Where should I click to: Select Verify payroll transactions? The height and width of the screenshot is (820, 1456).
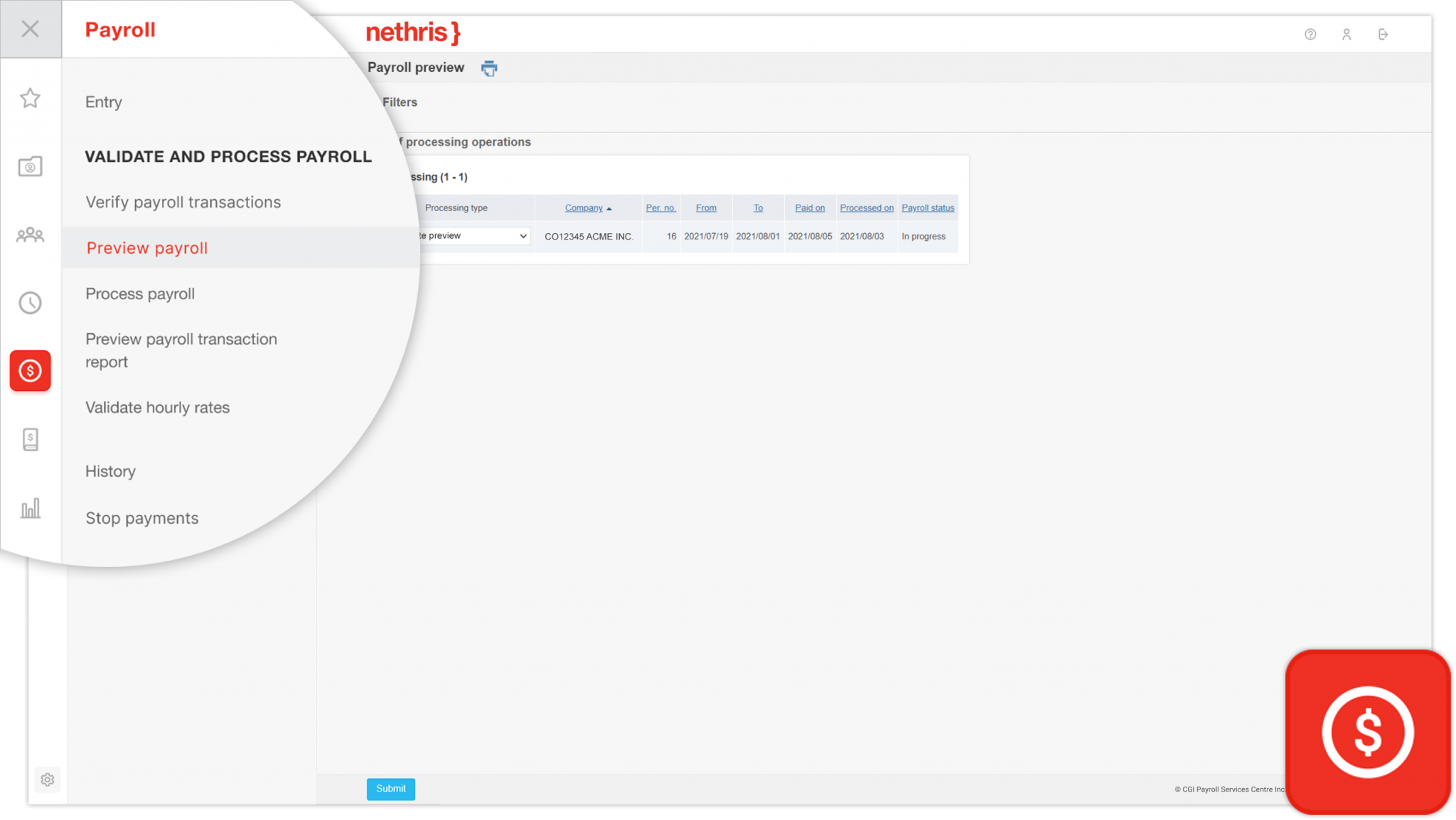click(183, 202)
